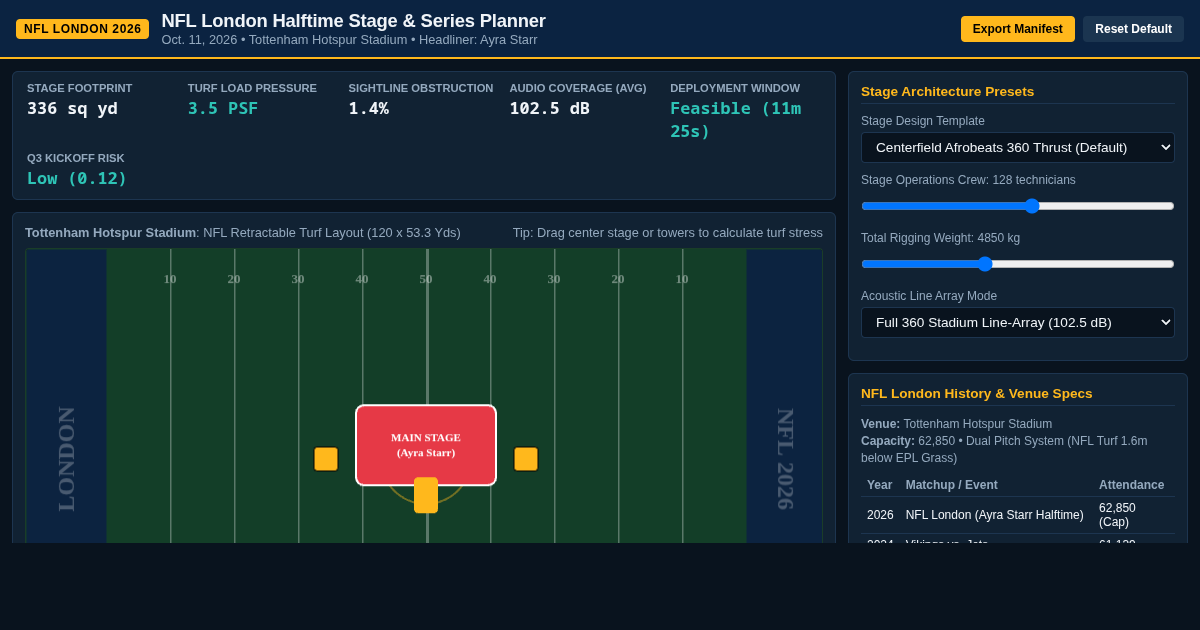
Task: Click the Year column header
Action: coord(880,485)
